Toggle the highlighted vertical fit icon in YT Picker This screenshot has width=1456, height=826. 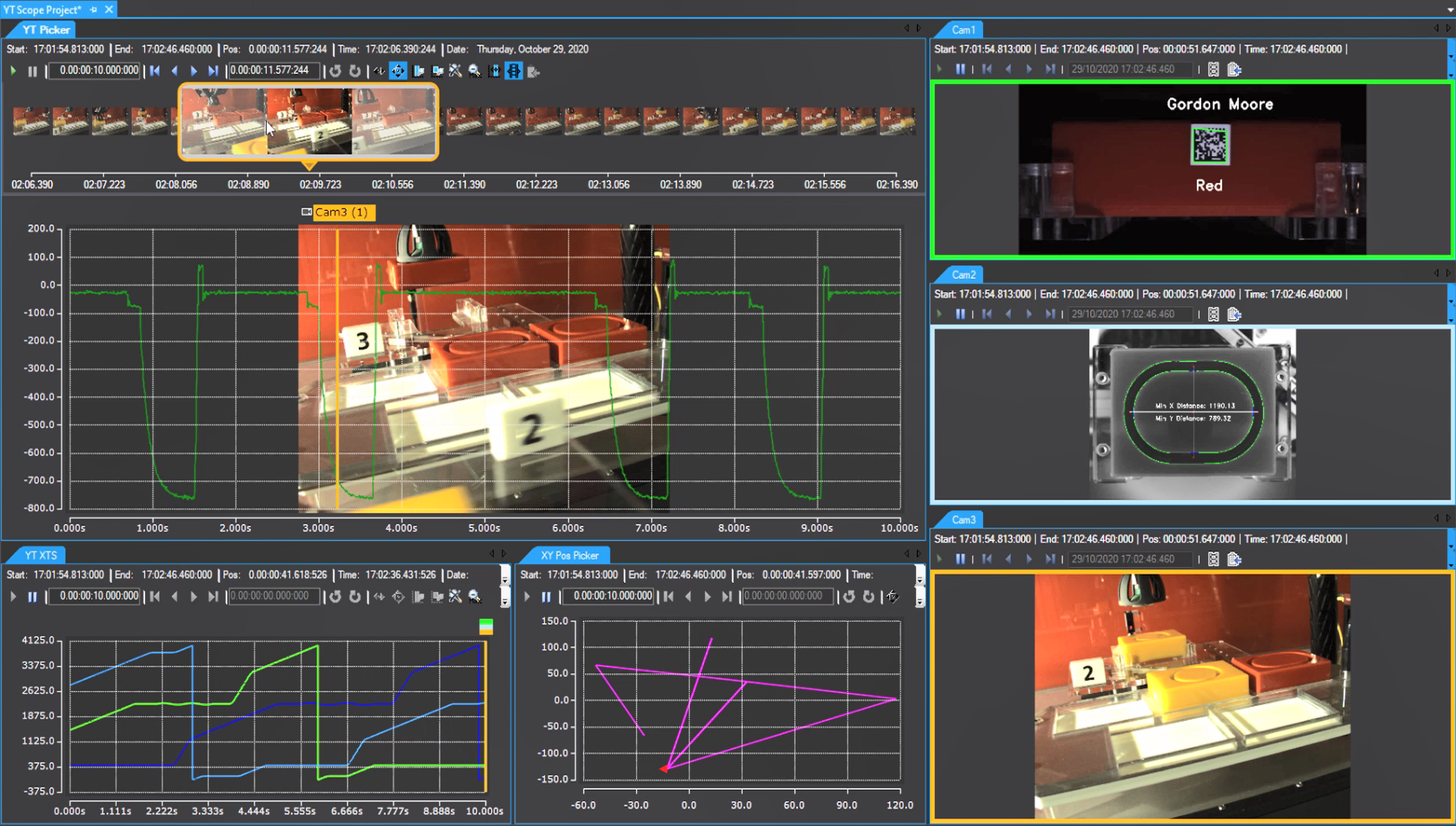click(x=513, y=70)
